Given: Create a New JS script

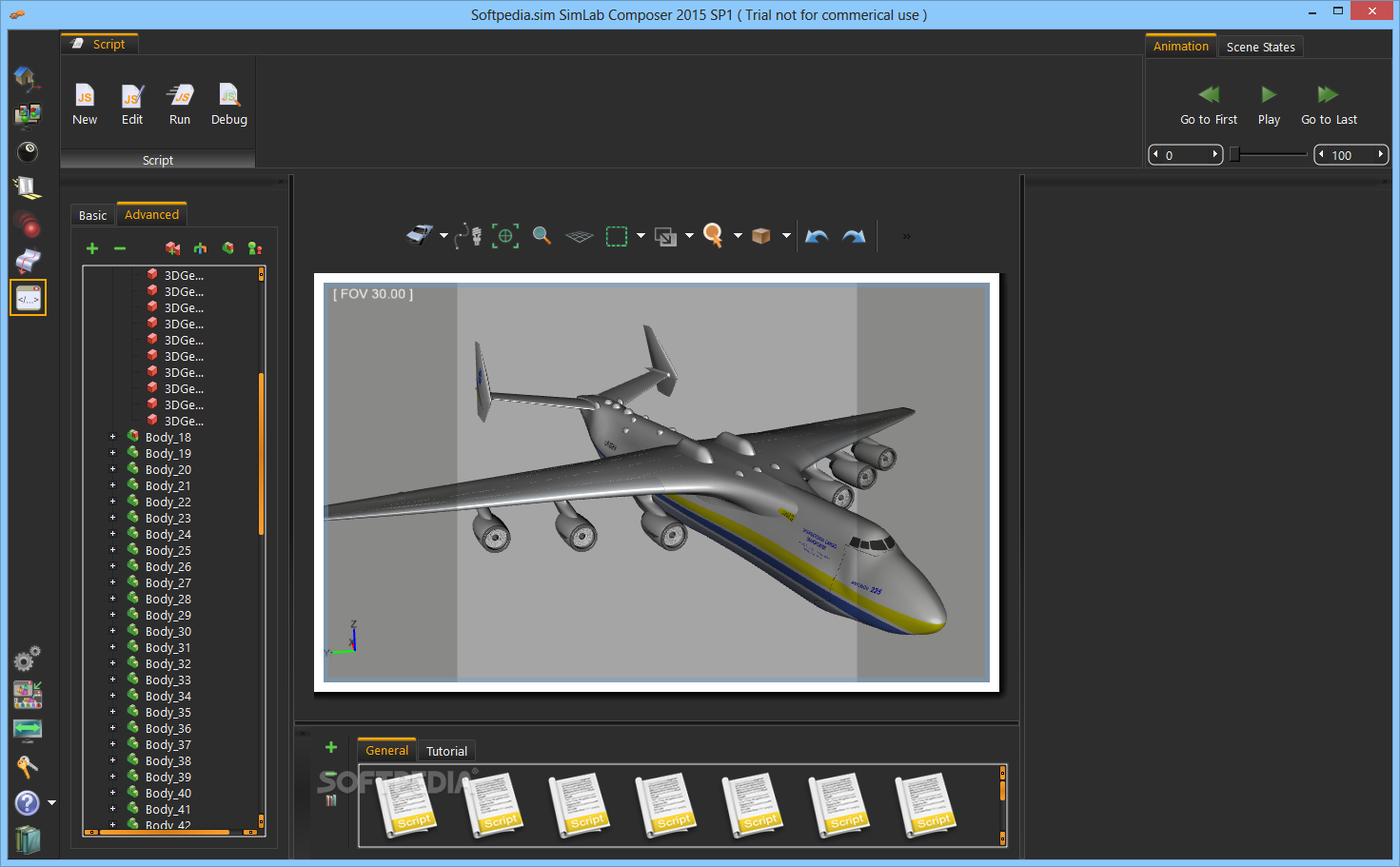Looking at the screenshot, I should 85,105.
